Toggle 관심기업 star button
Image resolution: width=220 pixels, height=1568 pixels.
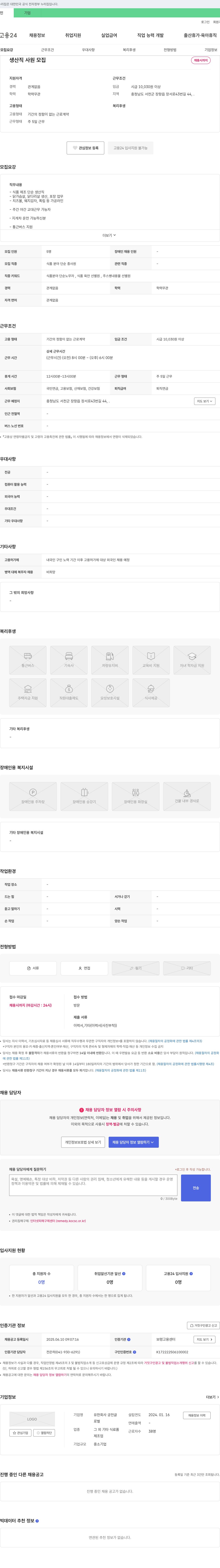[20, 1433]
